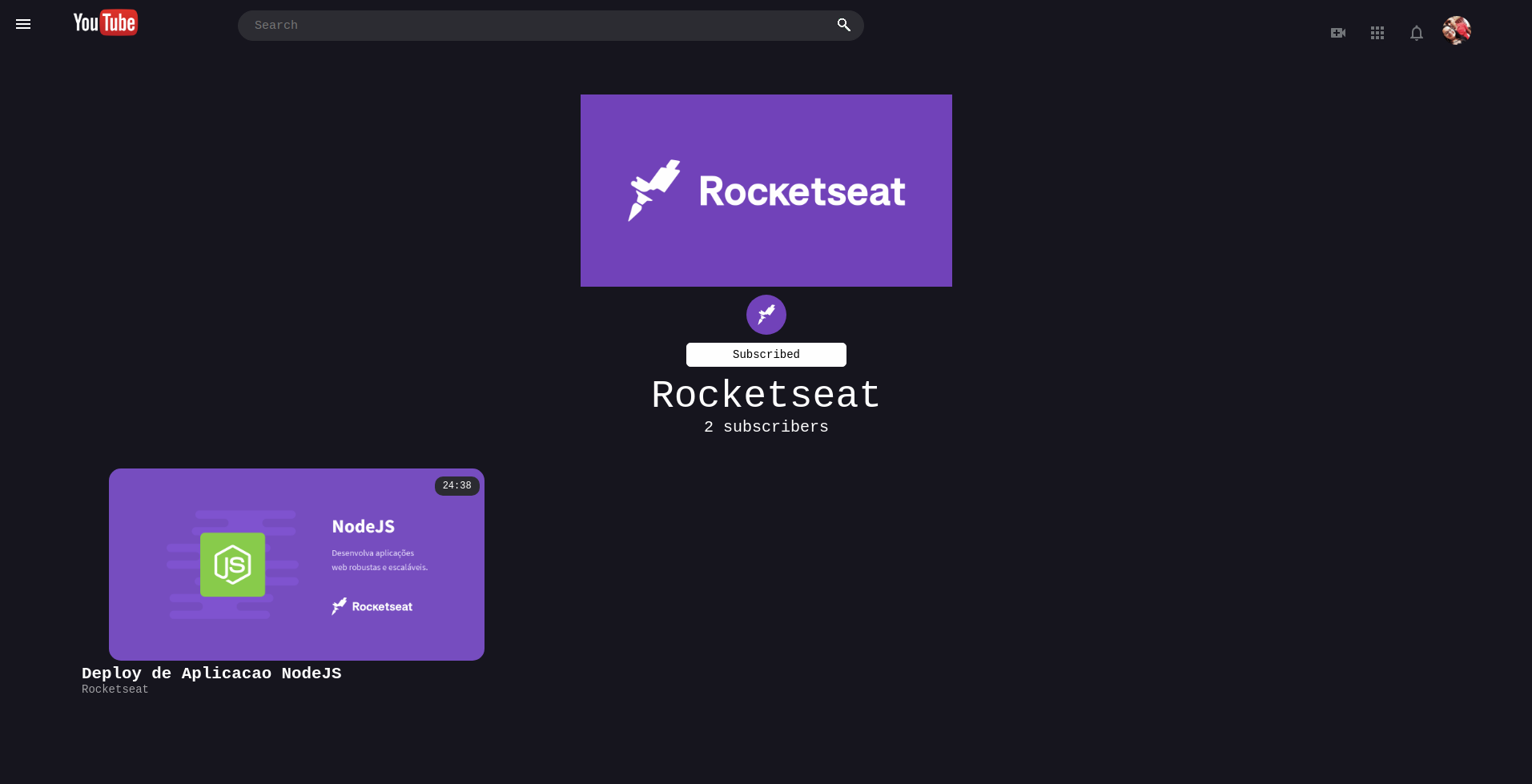Image resolution: width=1532 pixels, height=784 pixels.
Task: Click the YouTube logo
Action: pyautogui.click(x=106, y=22)
